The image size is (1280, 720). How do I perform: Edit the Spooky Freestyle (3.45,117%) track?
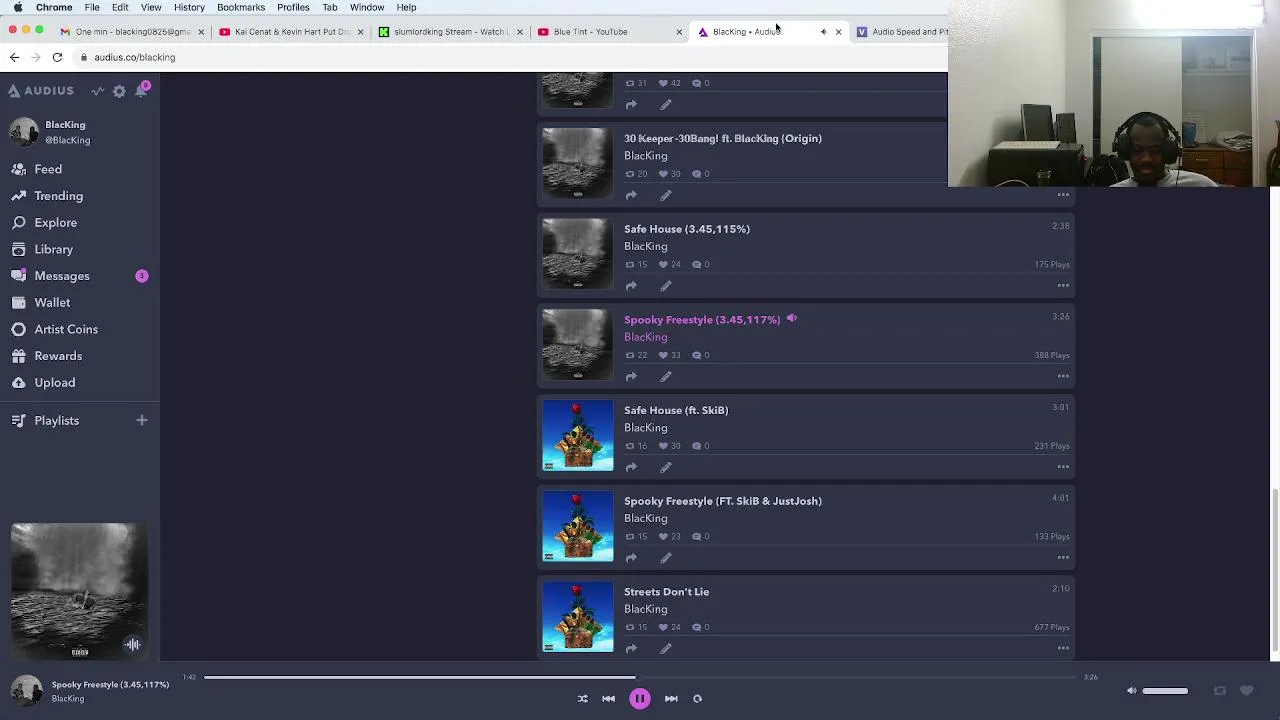pos(666,377)
